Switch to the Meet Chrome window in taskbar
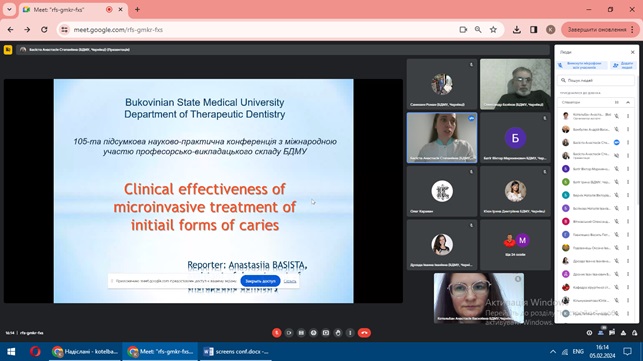Image resolution: width=643 pixels, height=361 pixels. 160,352
